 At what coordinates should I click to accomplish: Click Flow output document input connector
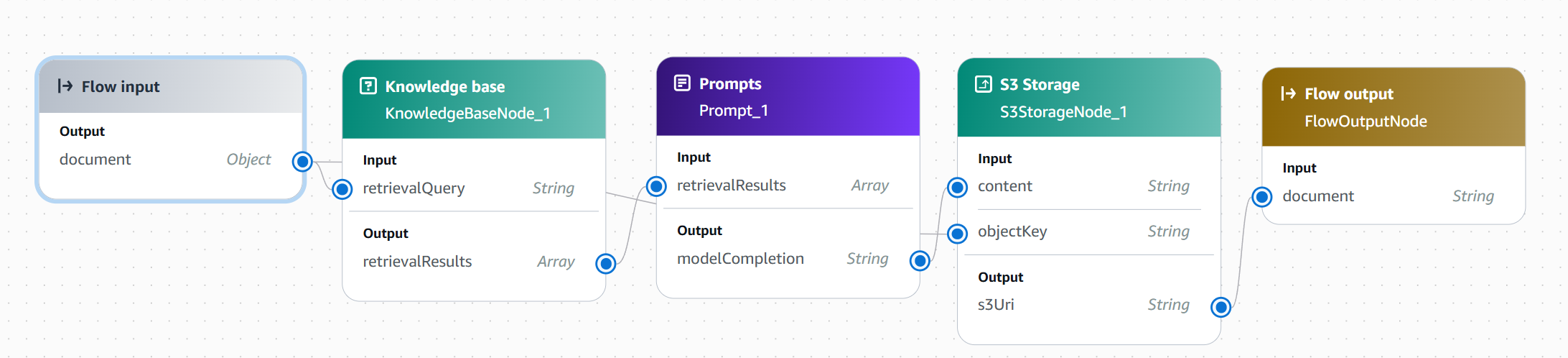pyautogui.click(x=1262, y=197)
